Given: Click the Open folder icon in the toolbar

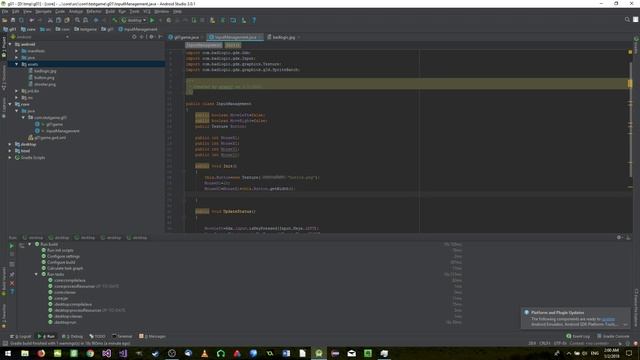Looking at the screenshot, I should 4,20.
